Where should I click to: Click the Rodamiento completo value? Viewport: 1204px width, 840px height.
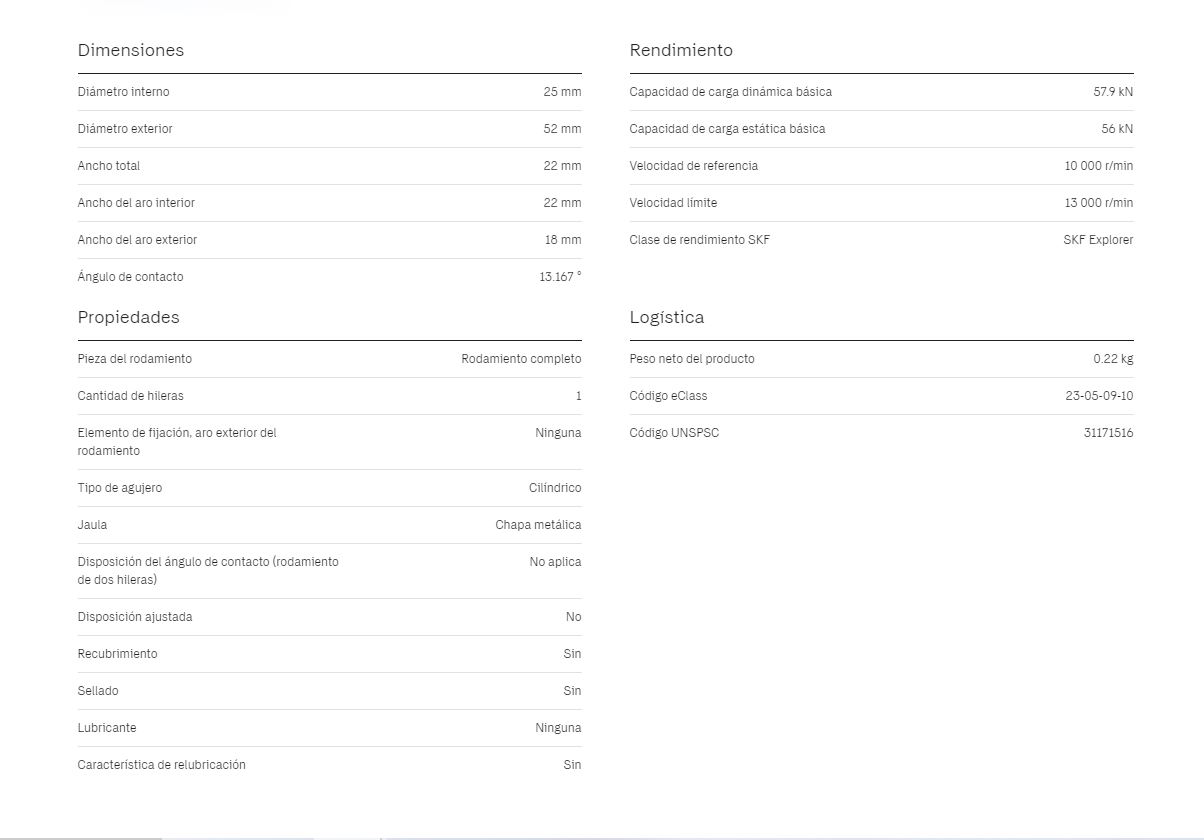click(521, 359)
